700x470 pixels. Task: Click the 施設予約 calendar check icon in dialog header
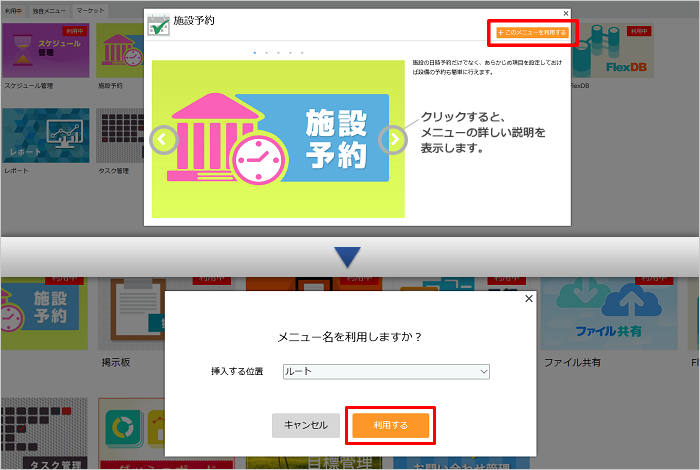[158, 25]
